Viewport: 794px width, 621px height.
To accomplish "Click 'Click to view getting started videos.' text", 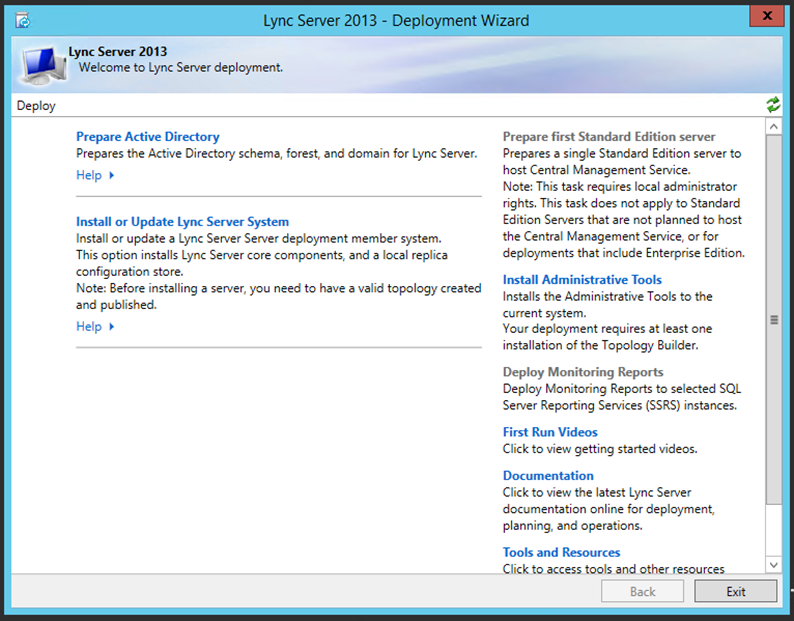I will (x=600, y=449).
